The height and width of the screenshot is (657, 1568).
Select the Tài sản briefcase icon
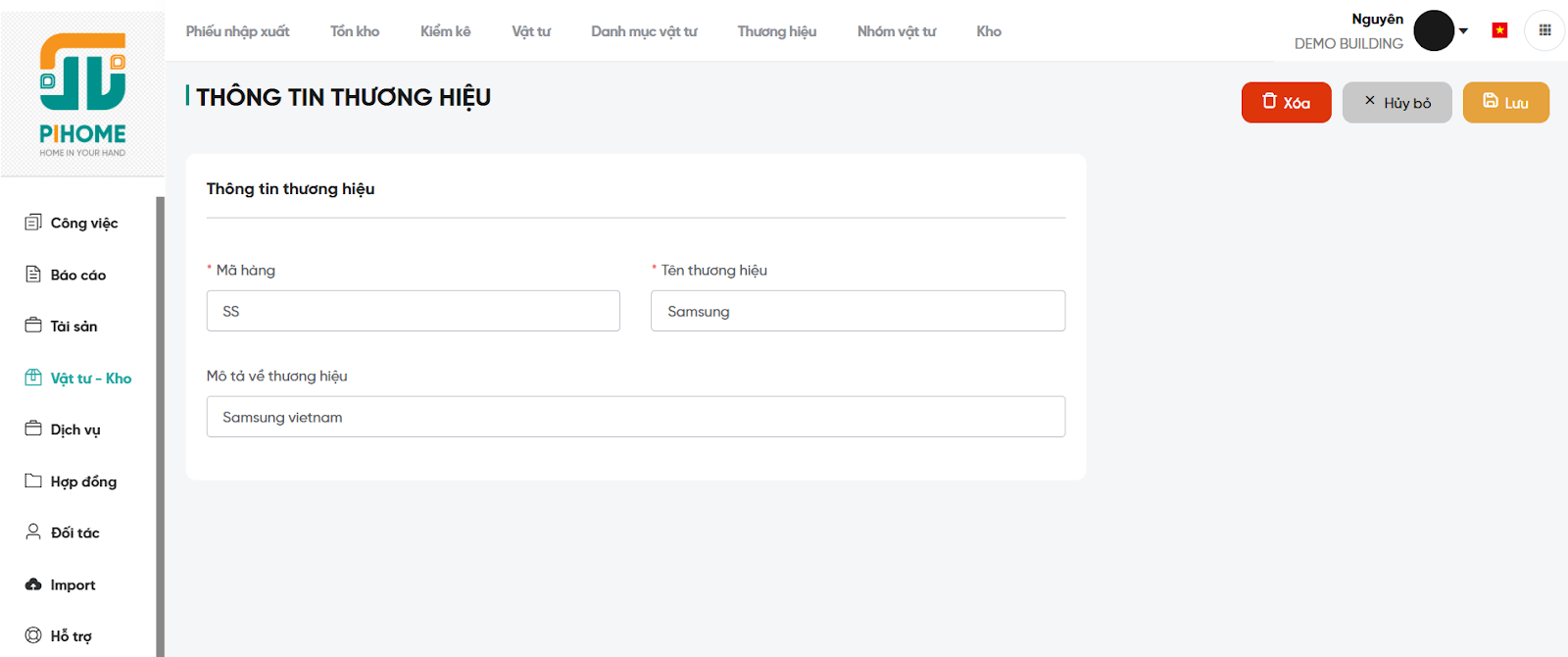(33, 326)
